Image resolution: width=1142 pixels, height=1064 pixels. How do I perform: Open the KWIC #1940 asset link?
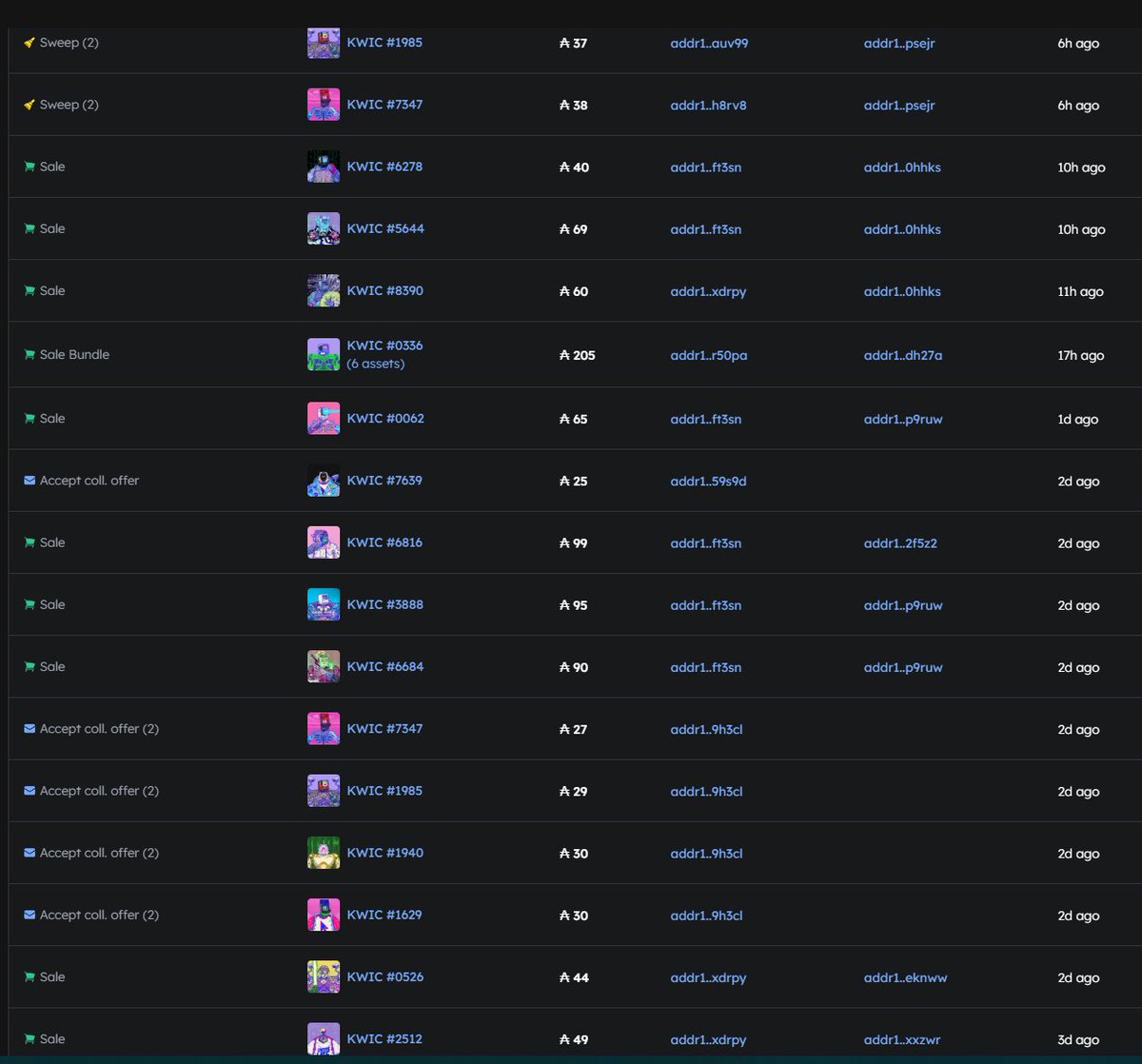point(385,853)
